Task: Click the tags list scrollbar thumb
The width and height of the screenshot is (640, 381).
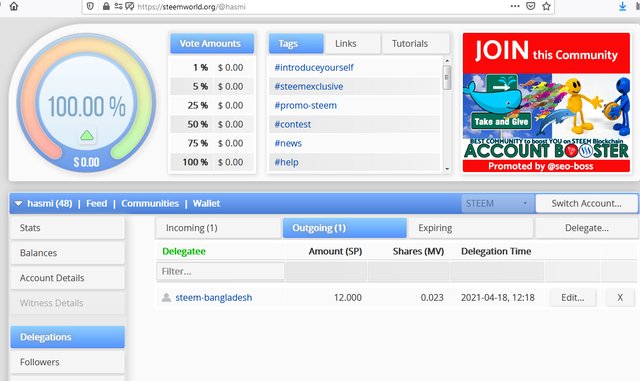Action: [447, 78]
